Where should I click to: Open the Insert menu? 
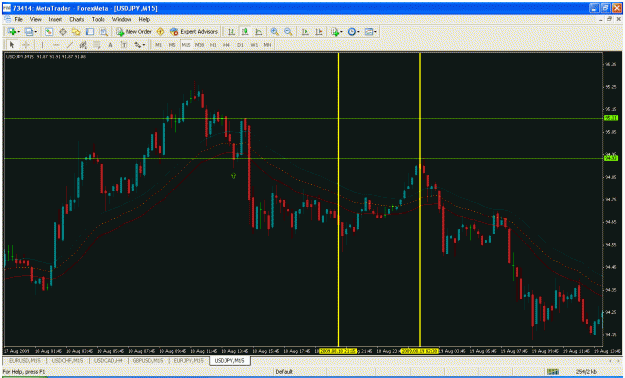pyautogui.click(x=55, y=19)
